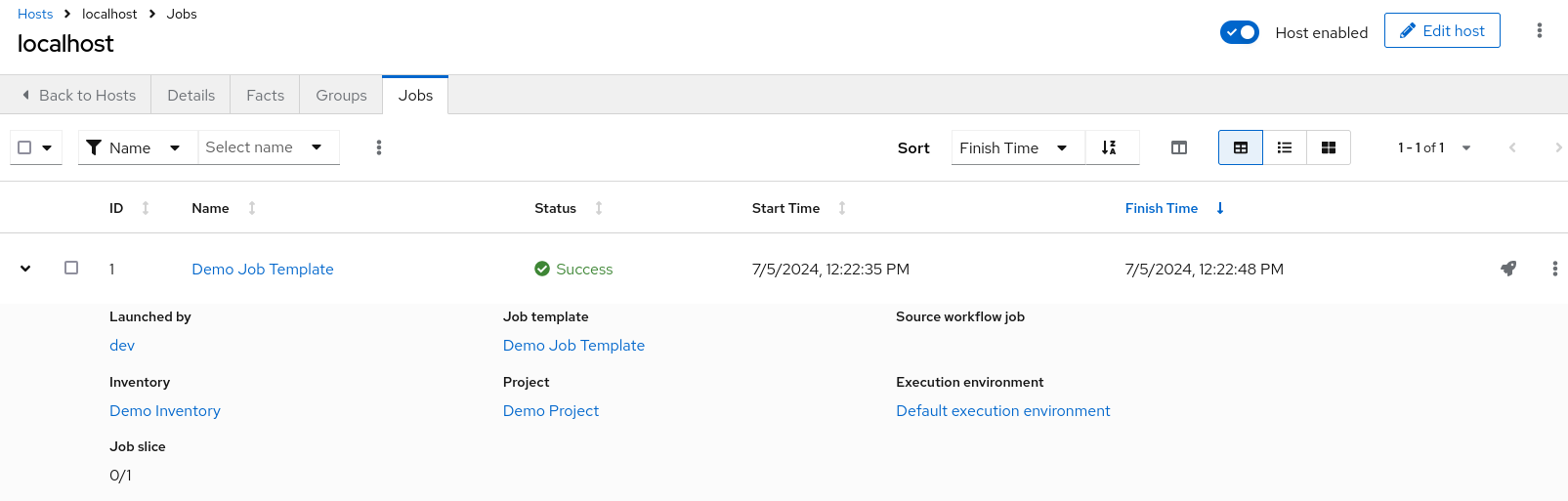Open the manage columns icon
The height and width of the screenshot is (501, 1568).
(x=1179, y=147)
